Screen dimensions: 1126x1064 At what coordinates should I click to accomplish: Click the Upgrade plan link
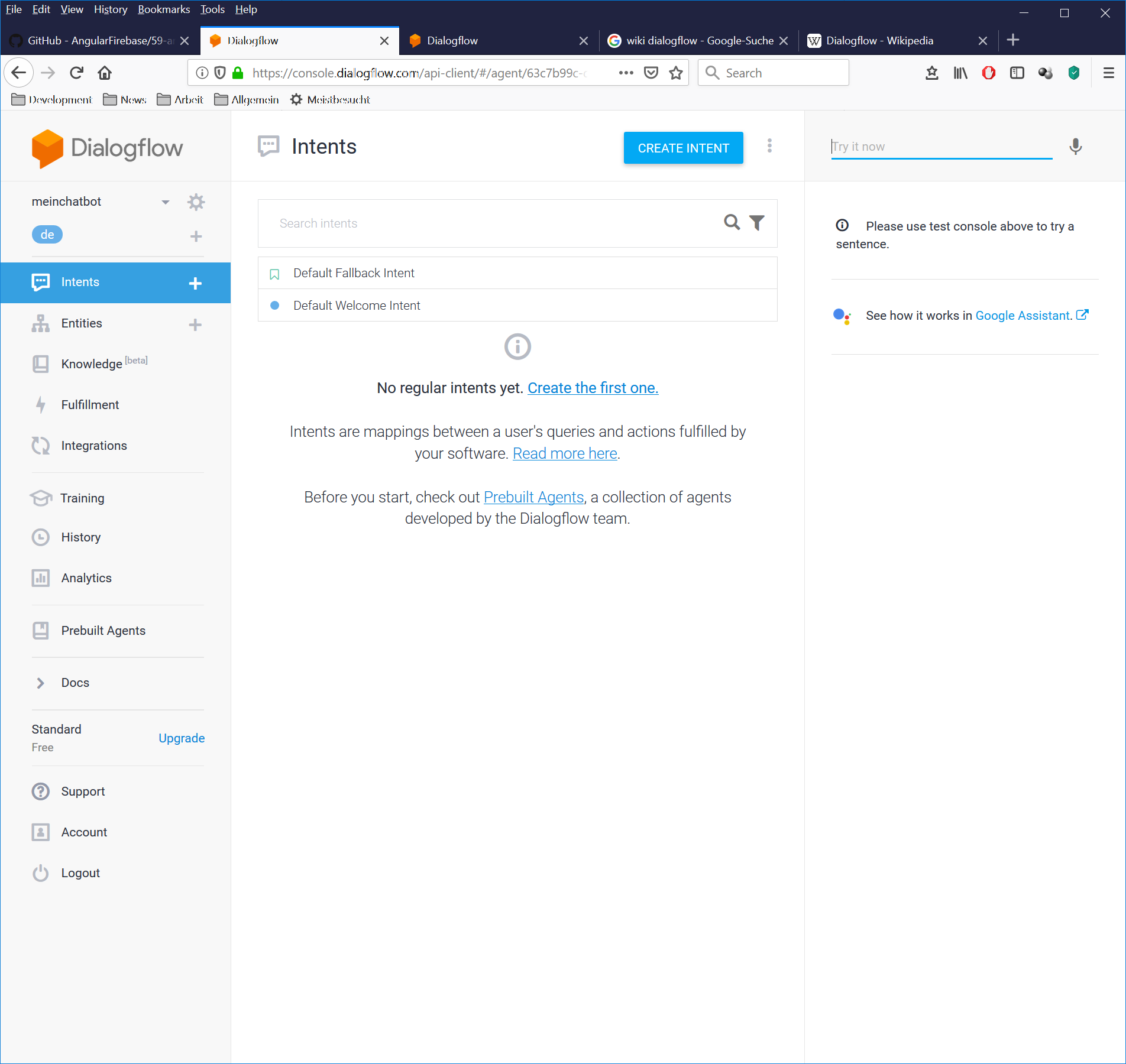click(x=182, y=738)
